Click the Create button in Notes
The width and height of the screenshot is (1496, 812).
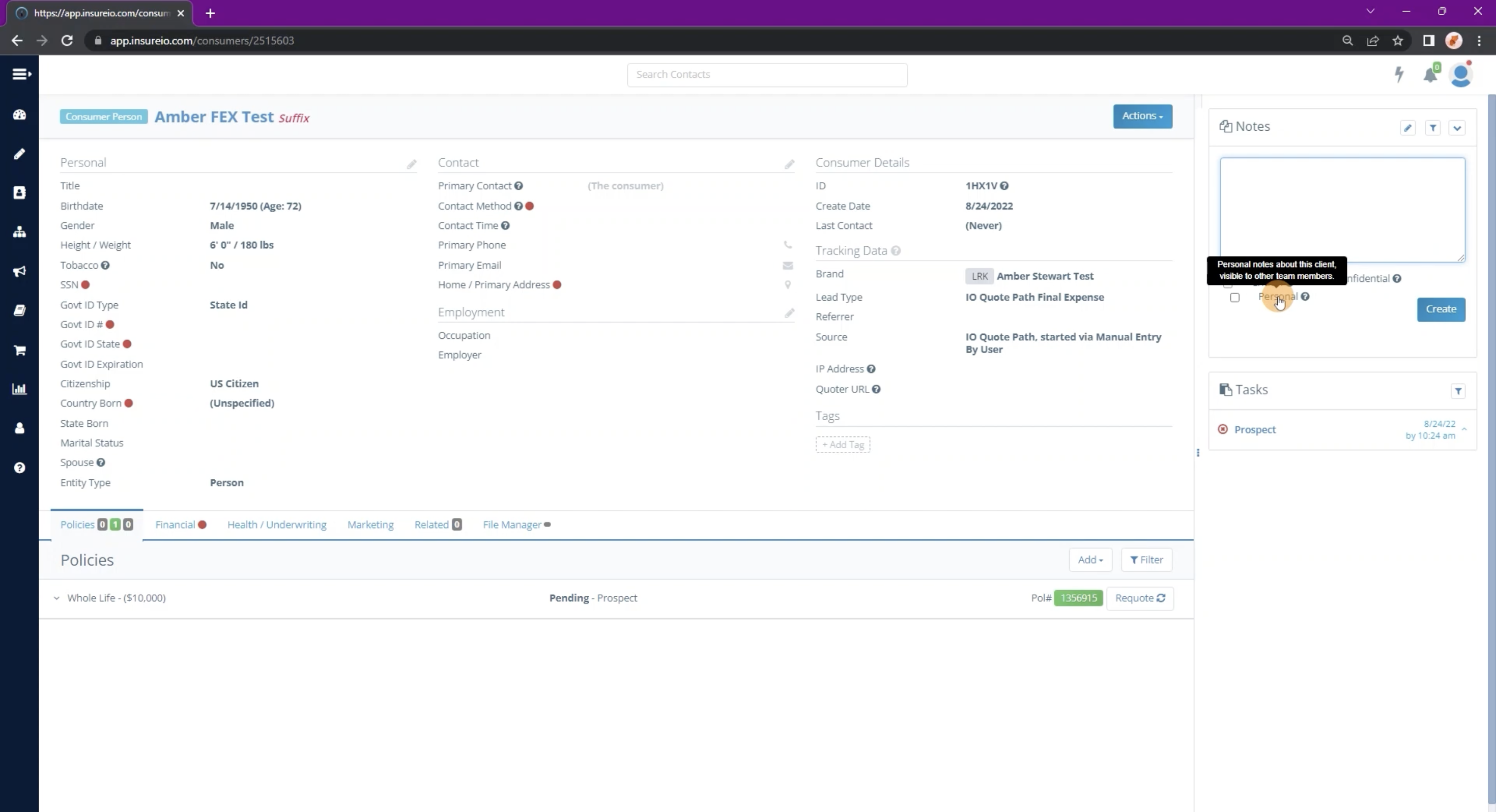1441,309
